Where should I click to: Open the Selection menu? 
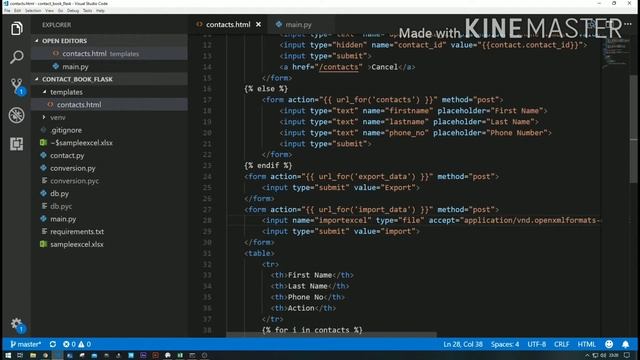pyautogui.click(x=33, y=11)
